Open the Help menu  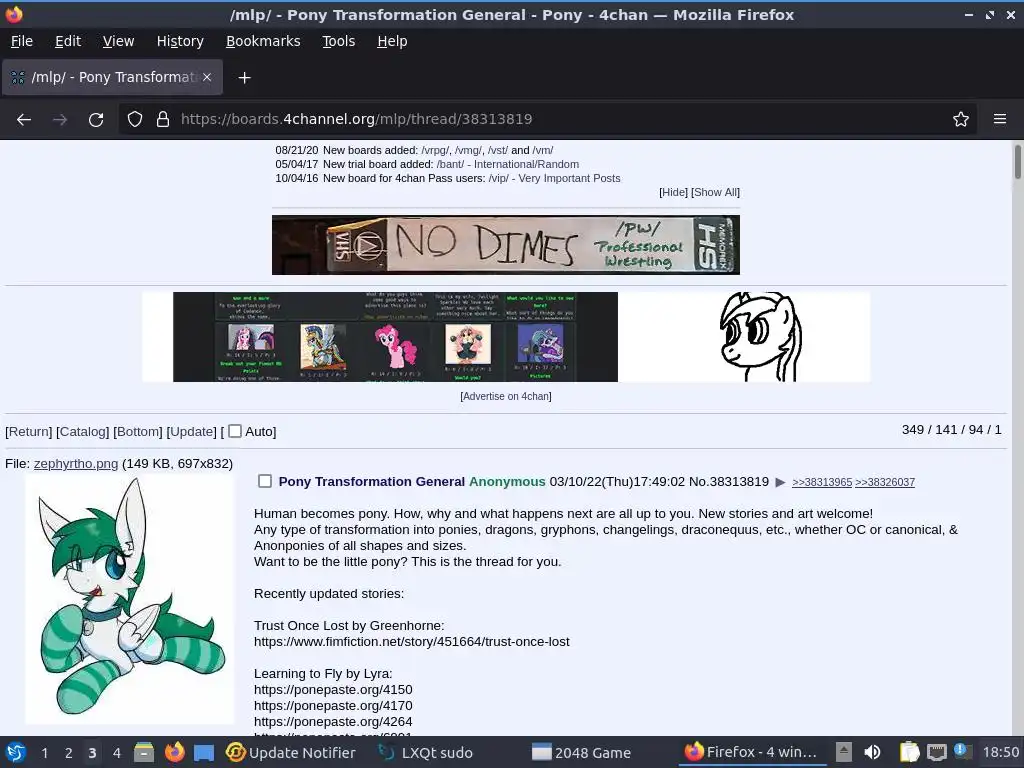(392, 41)
